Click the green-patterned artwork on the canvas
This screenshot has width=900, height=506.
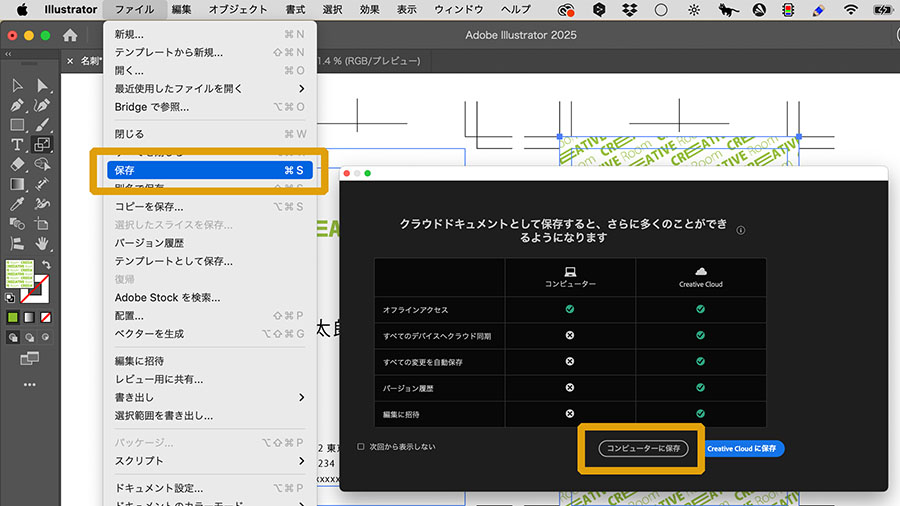pyautogui.click(x=678, y=151)
